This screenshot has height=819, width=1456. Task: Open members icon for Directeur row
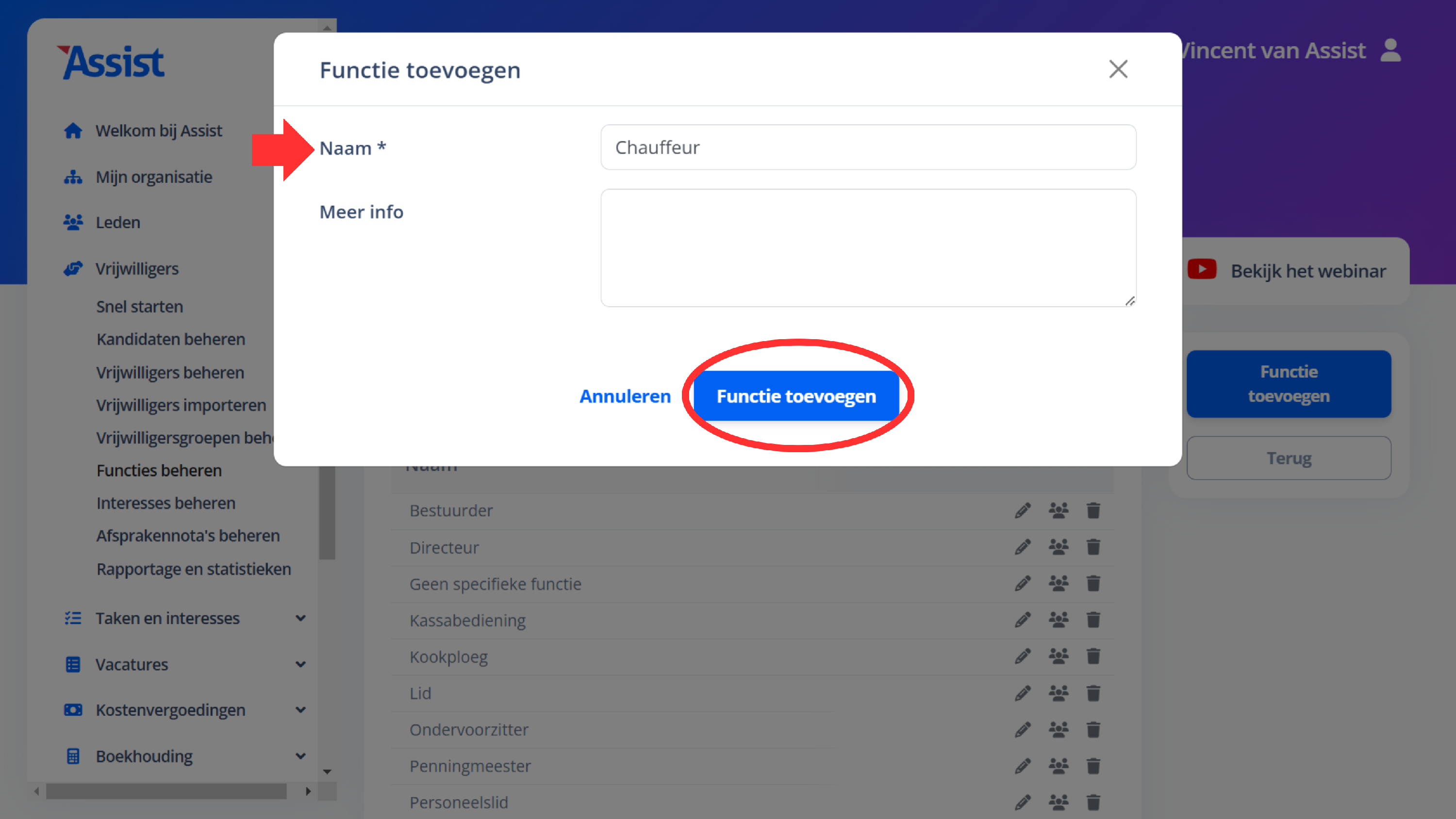[1058, 547]
